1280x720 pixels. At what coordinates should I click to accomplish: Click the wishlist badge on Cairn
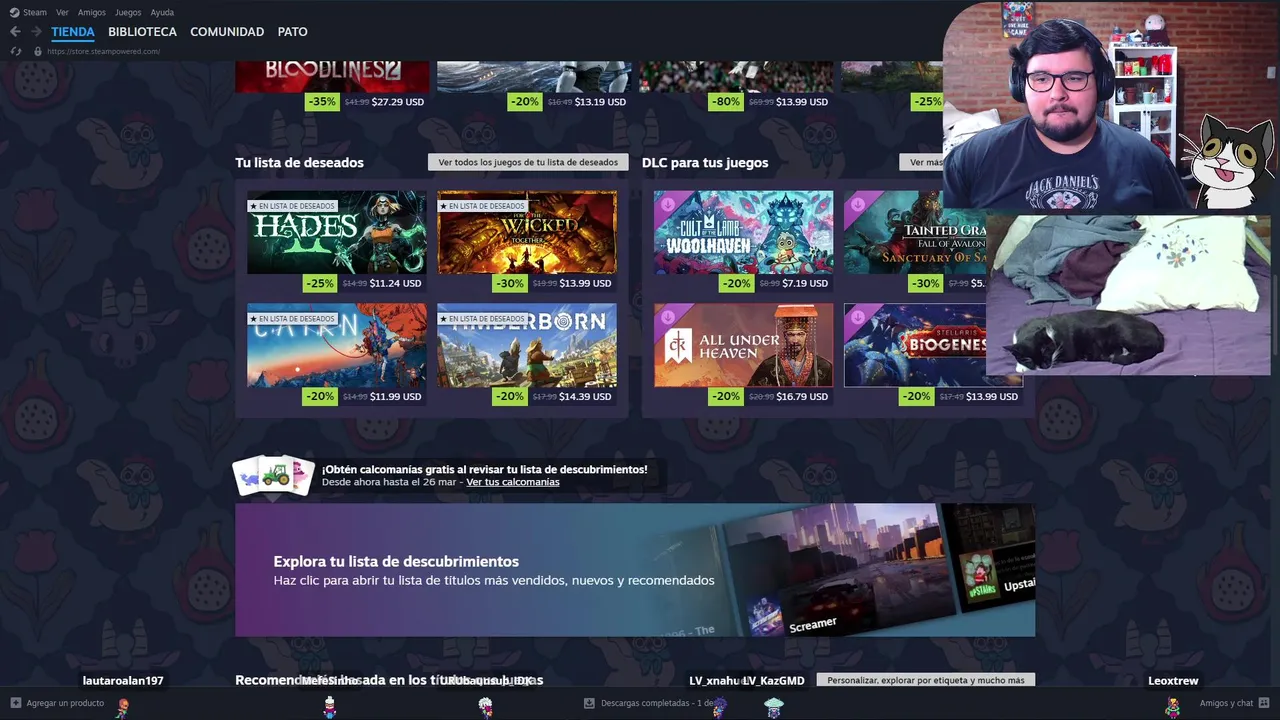292,319
